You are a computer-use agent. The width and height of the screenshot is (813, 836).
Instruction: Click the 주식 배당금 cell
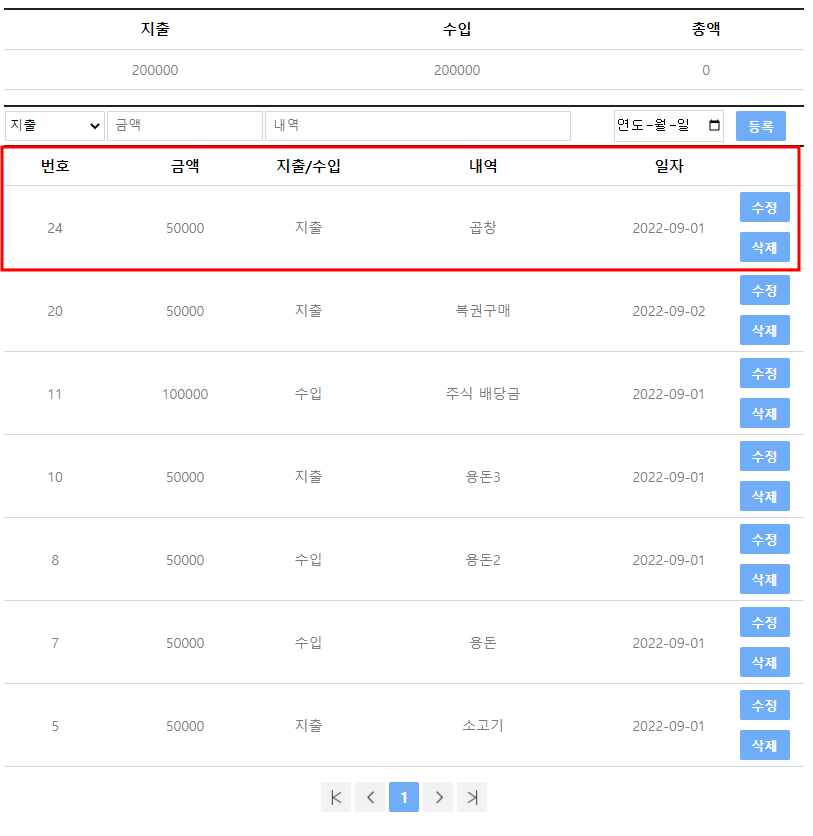click(483, 393)
